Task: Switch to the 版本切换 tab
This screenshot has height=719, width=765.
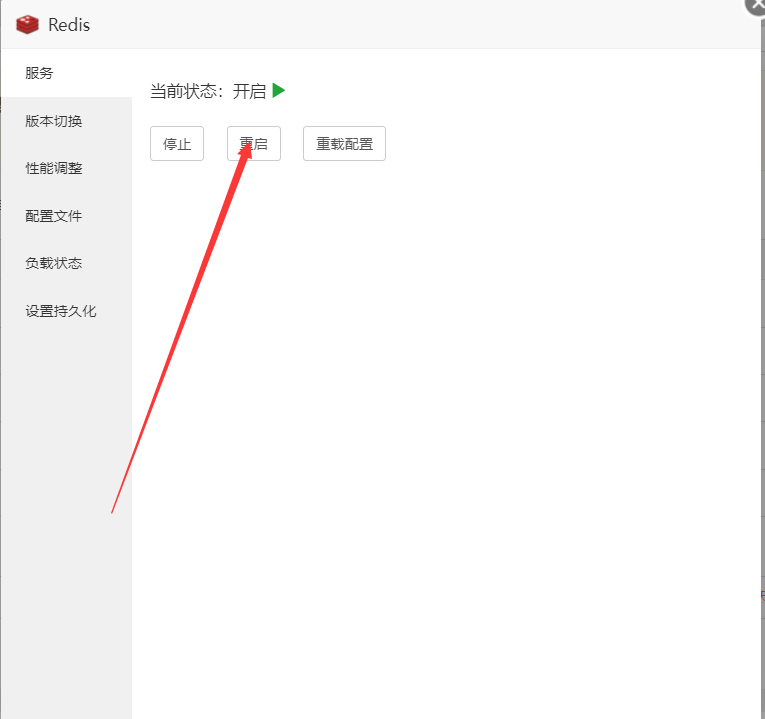Action: [66, 121]
